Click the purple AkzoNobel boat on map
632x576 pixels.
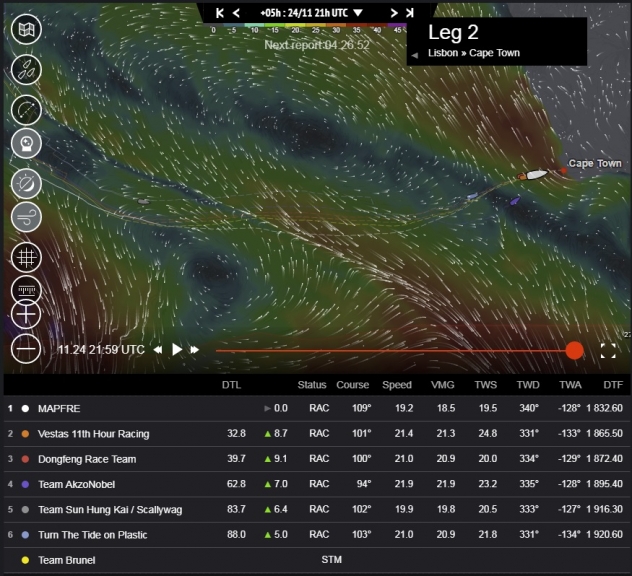pyautogui.click(x=515, y=200)
